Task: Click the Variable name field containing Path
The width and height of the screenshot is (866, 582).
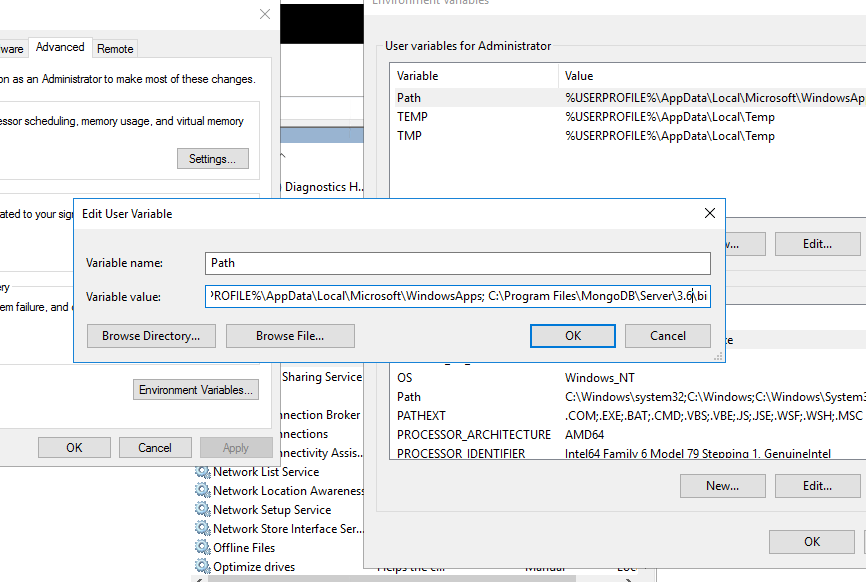Action: [x=458, y=263]
